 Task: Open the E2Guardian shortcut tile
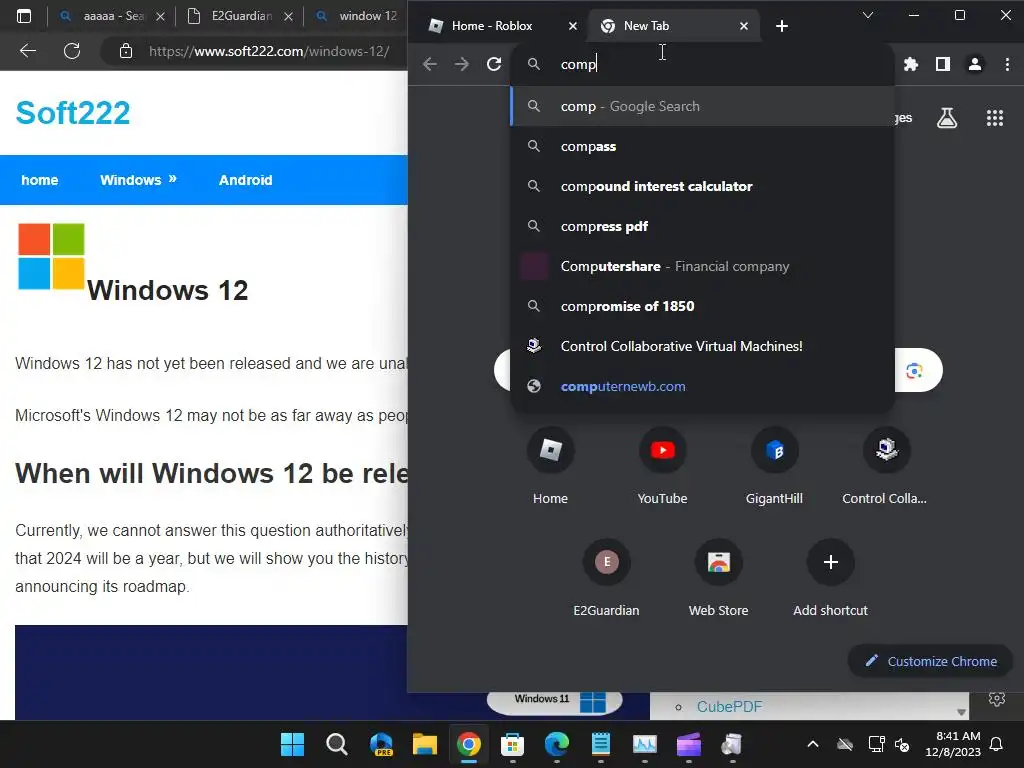607,577
